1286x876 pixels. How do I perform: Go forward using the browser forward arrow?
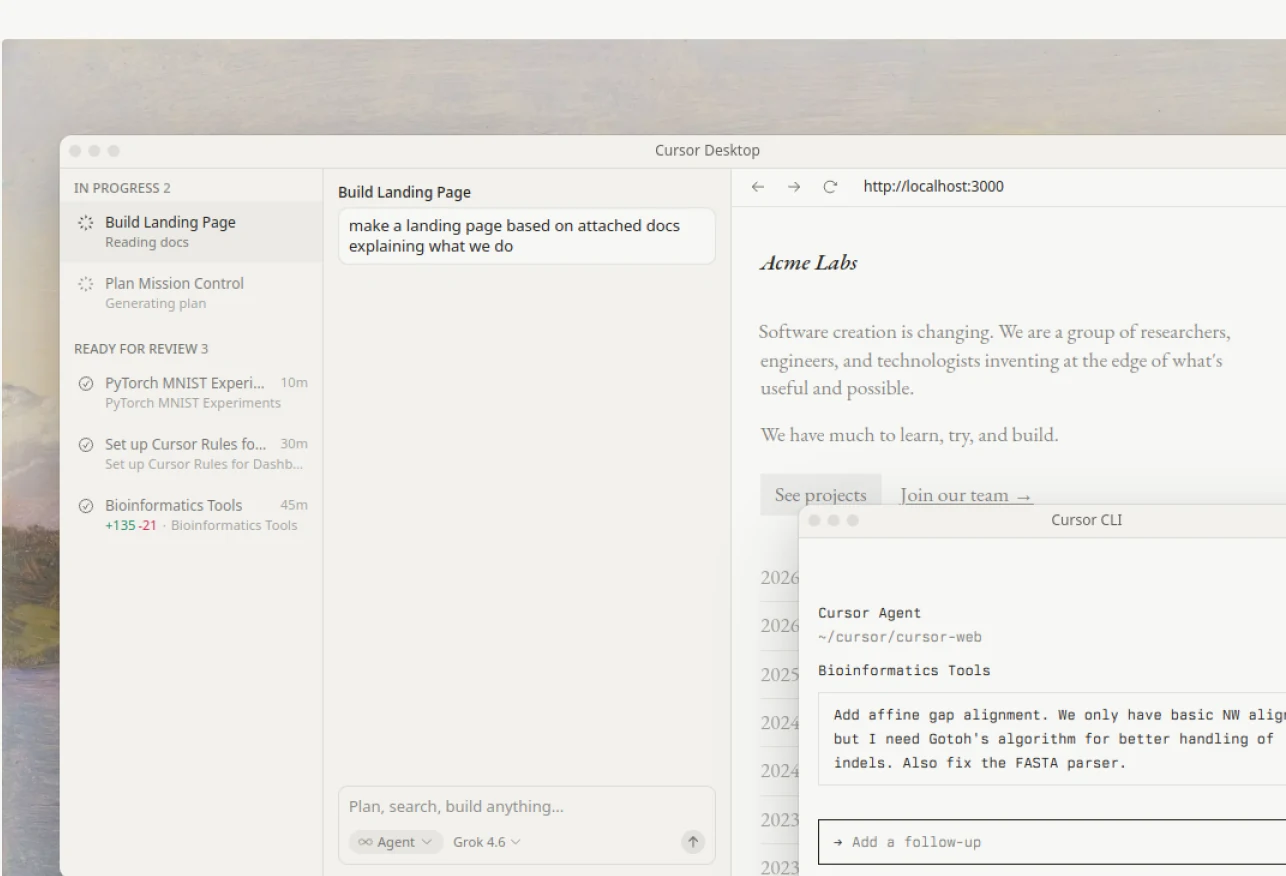794,187
